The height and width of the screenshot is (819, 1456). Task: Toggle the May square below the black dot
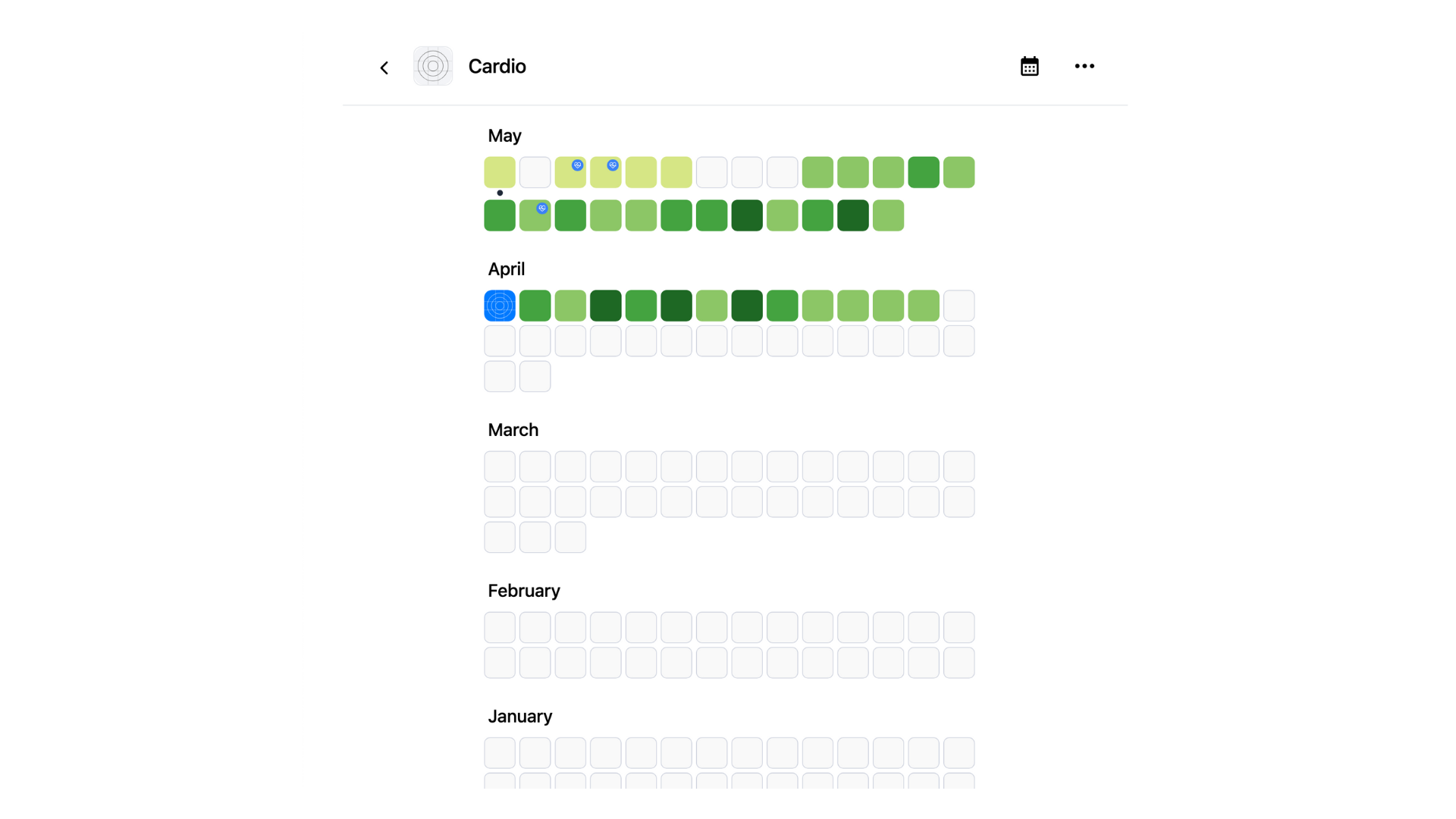pyautogui.click(x=500, y=215)
